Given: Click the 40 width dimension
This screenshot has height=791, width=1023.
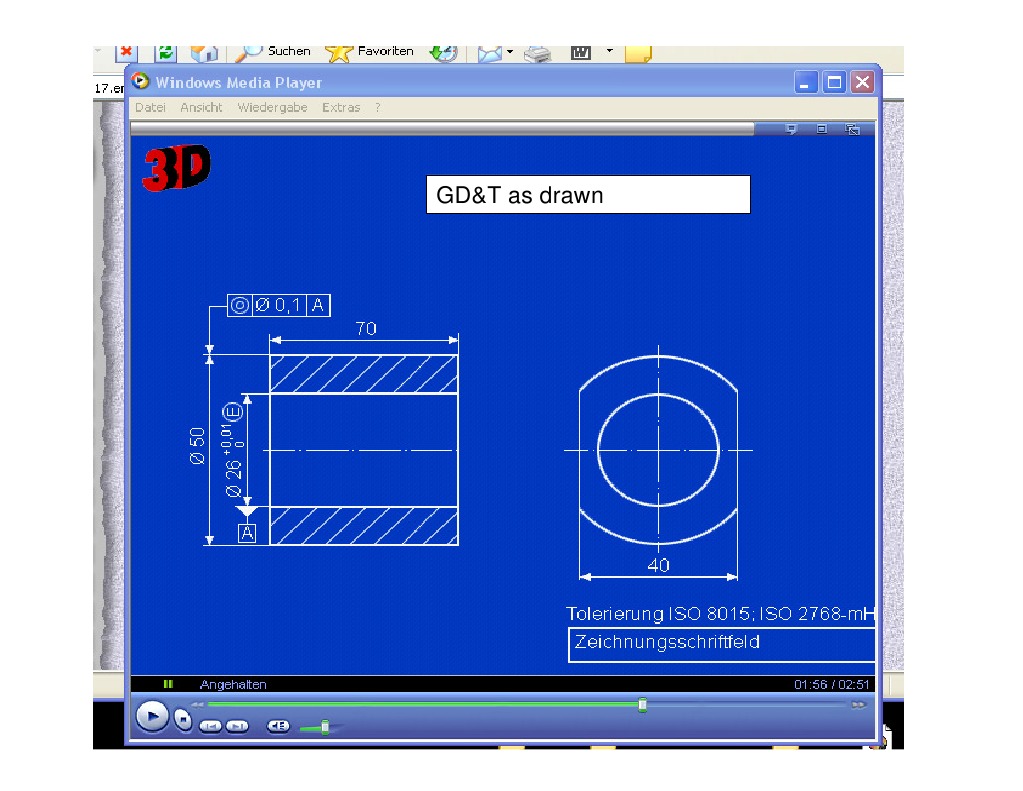Looking at the screenshot, I should tap(658, 565).
